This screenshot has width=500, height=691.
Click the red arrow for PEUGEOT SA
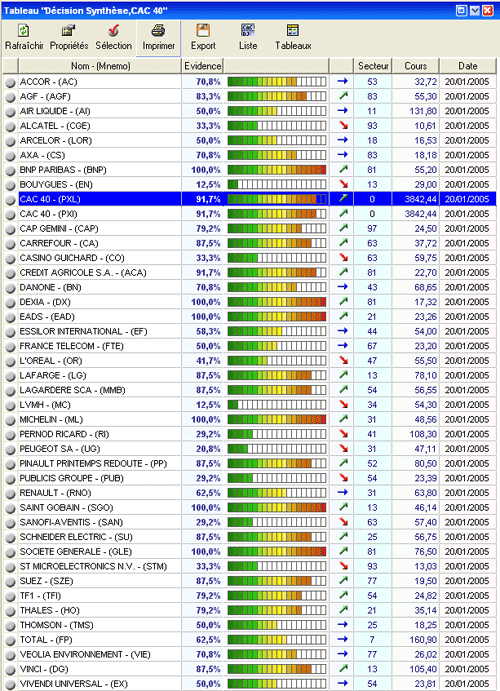coord(343,449)
